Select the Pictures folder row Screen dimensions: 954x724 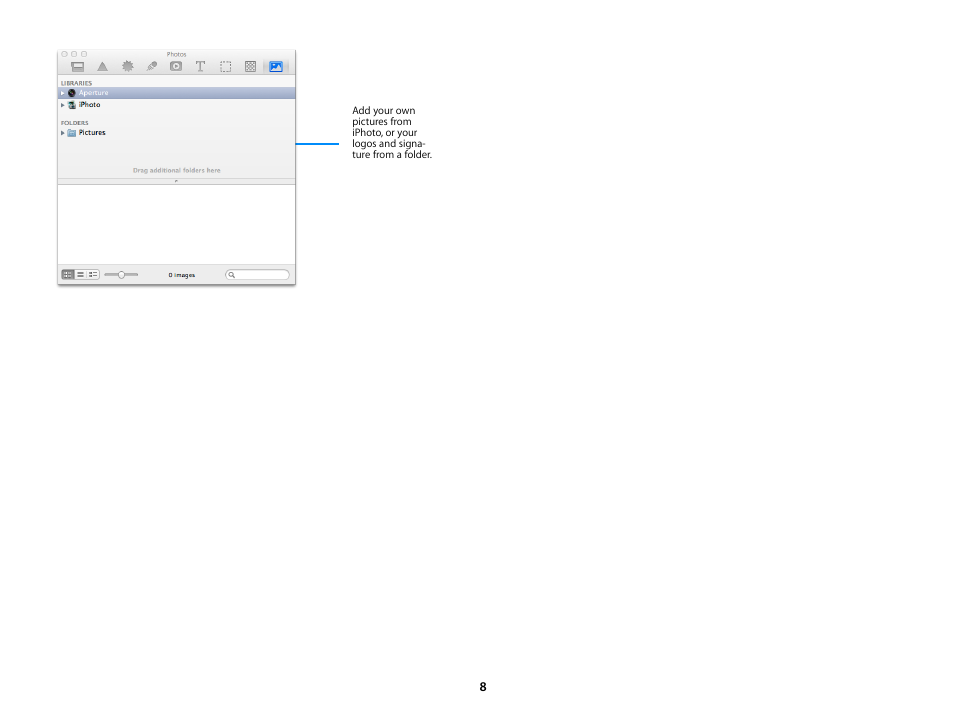[176, 133]
